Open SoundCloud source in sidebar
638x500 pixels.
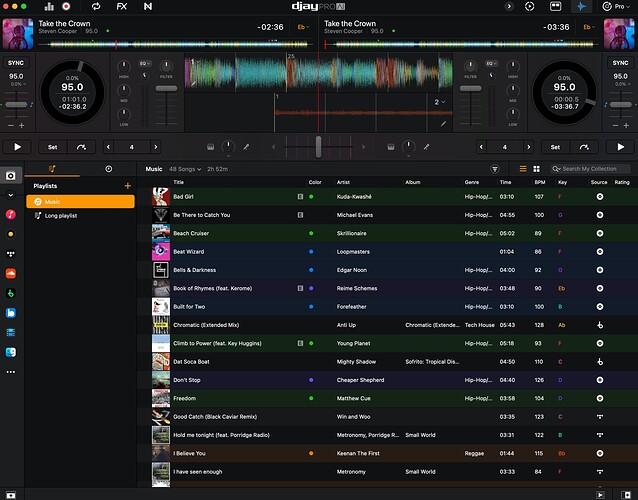point(11,273)
